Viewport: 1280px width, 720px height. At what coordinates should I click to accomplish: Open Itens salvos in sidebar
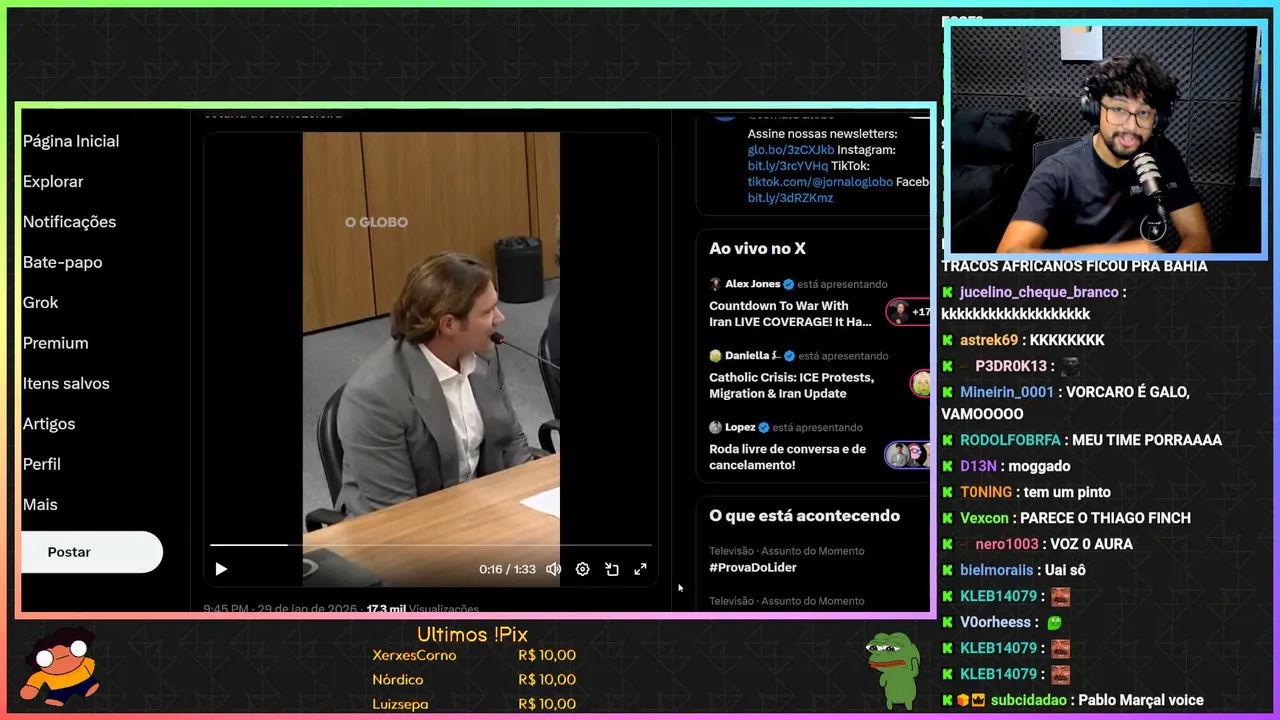[66, 383]
